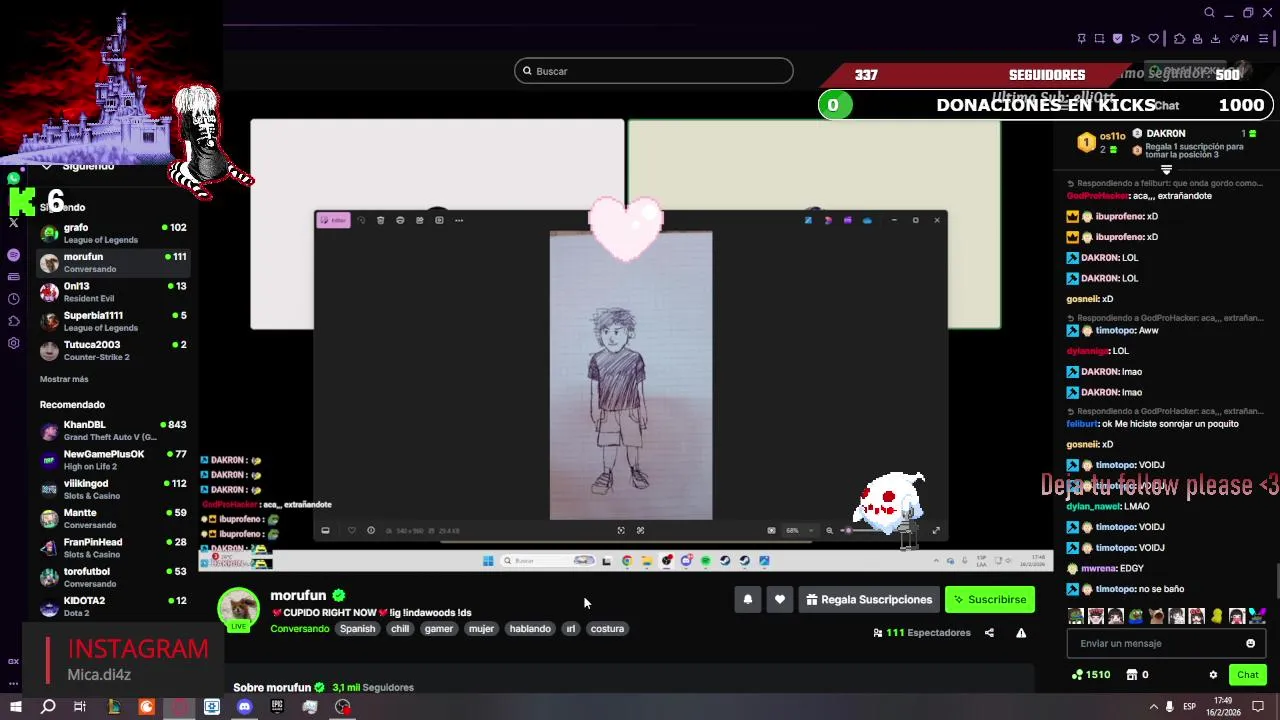Image resolution: width=1280 pixels, height=720 pixels.
Task: Expand followed list with Mostrar más
Action: (x=64, y=379)
